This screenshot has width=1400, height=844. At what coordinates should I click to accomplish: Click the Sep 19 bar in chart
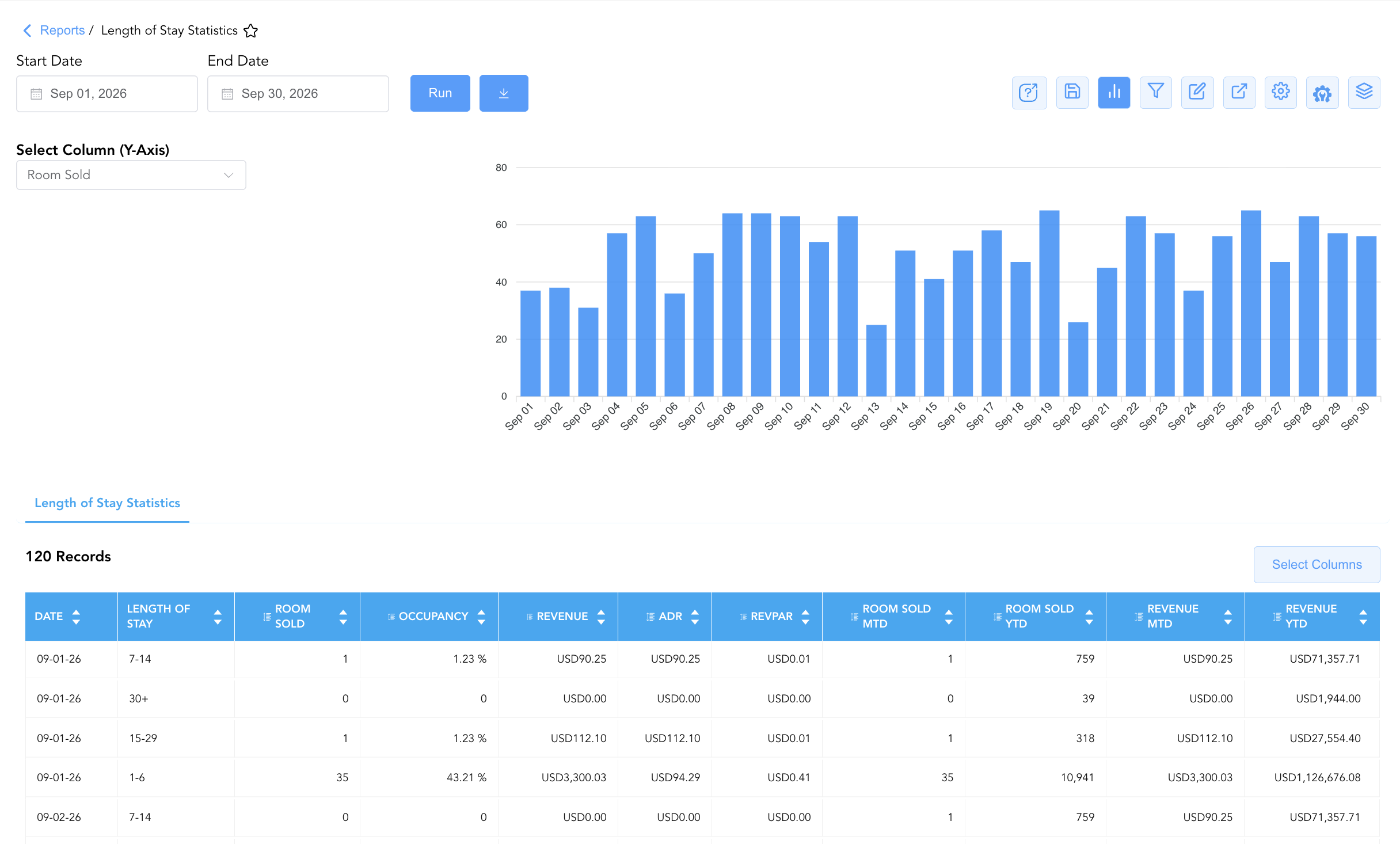click(1049, 303)
